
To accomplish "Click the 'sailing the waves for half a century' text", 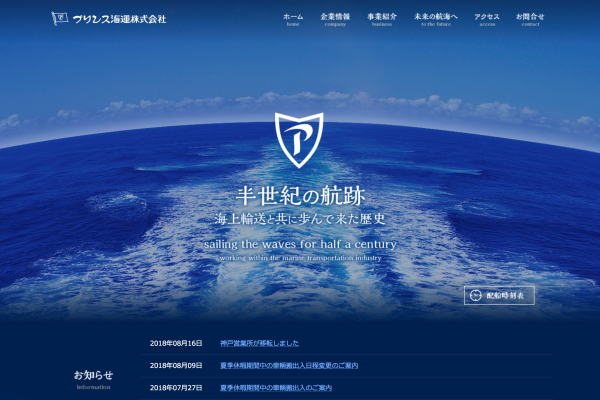I will point(300,244).
